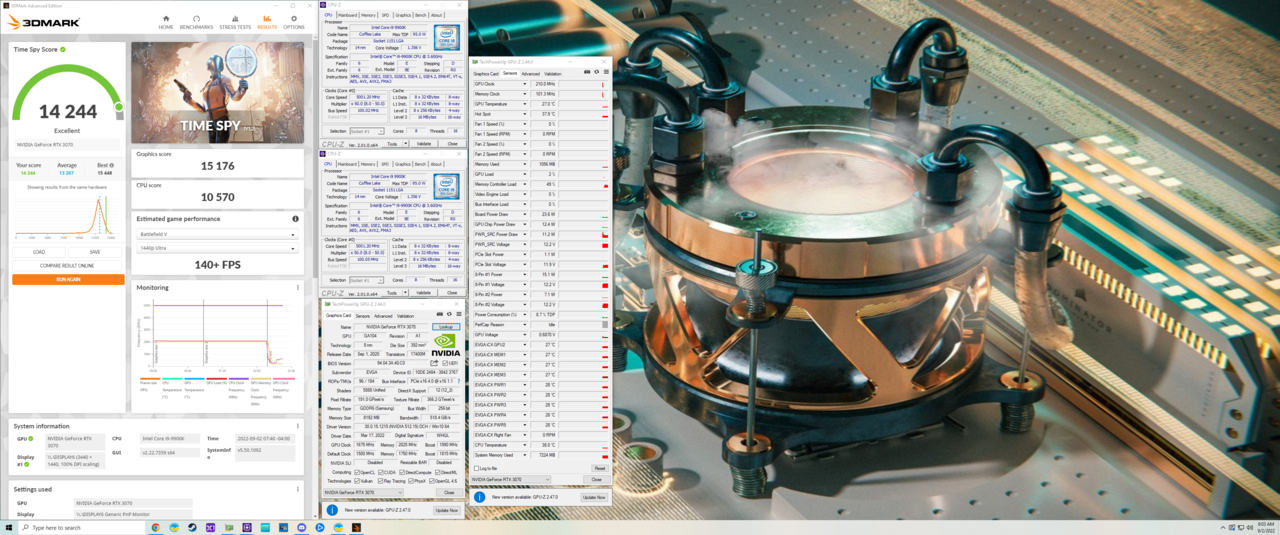Click the Lookup button in GPU-Z
1280x535 pixels.
(445, 327)
